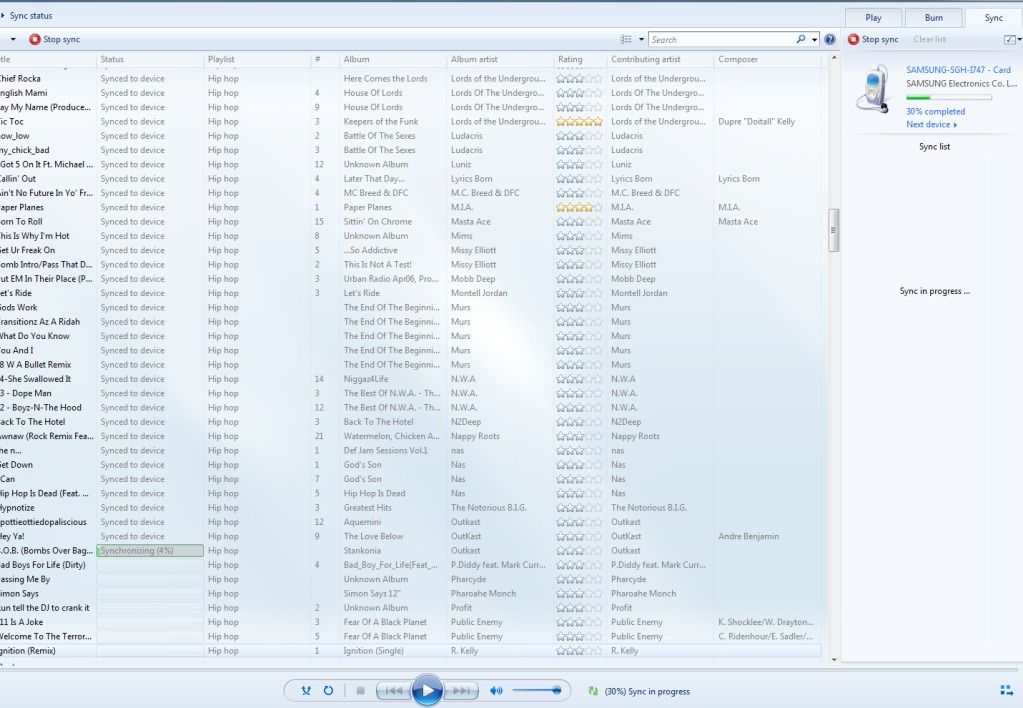Click the vertical scrollbar thumb
The width and height of the screenshot is (1023, 708).
tap(833, 230)
